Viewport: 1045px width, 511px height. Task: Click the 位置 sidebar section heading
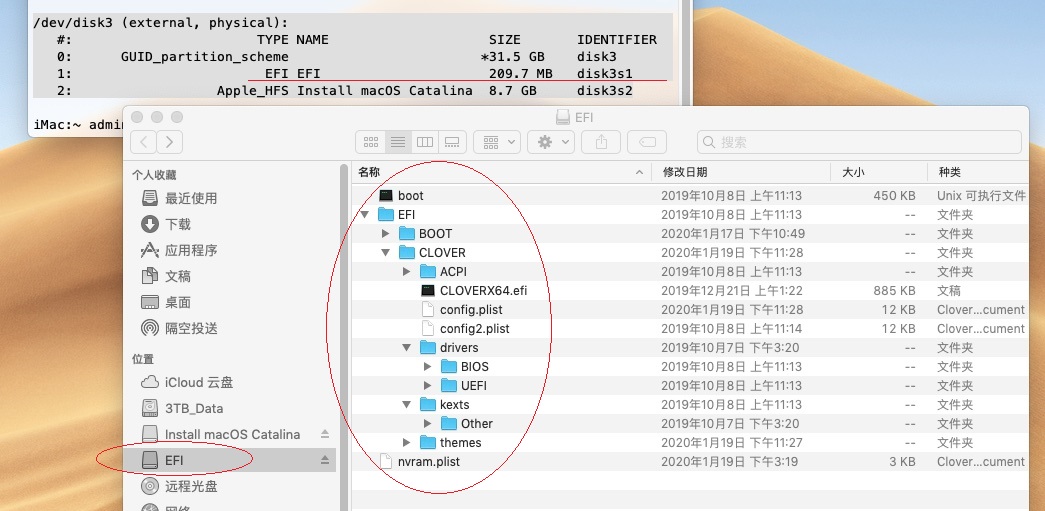point(143,359)
